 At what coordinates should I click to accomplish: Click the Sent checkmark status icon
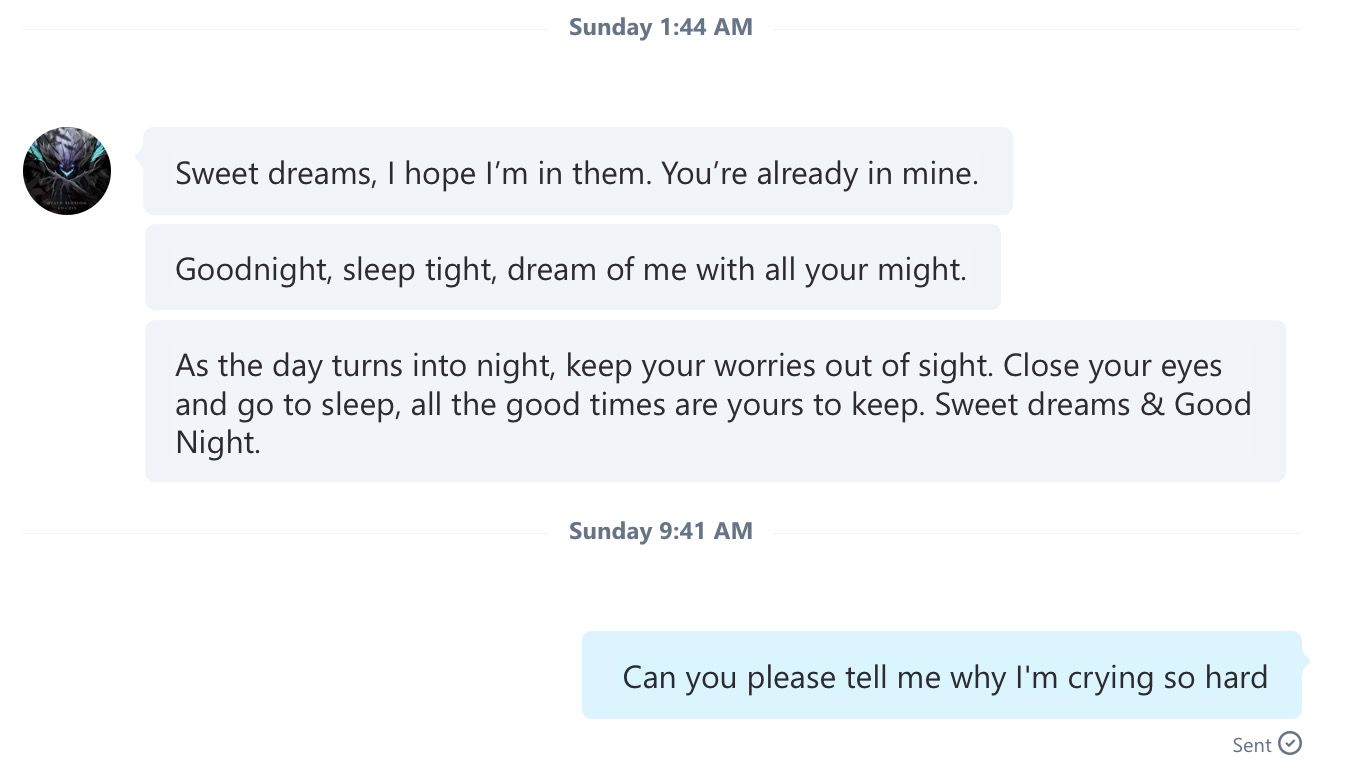1290,743
